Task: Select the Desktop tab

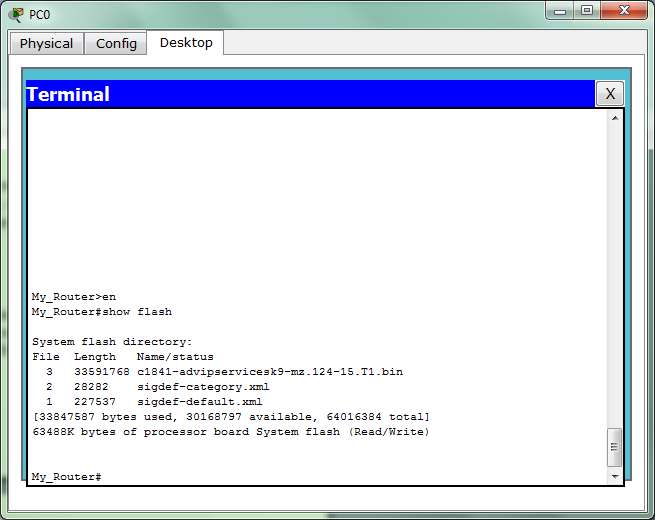Action: tap(186, 43)
